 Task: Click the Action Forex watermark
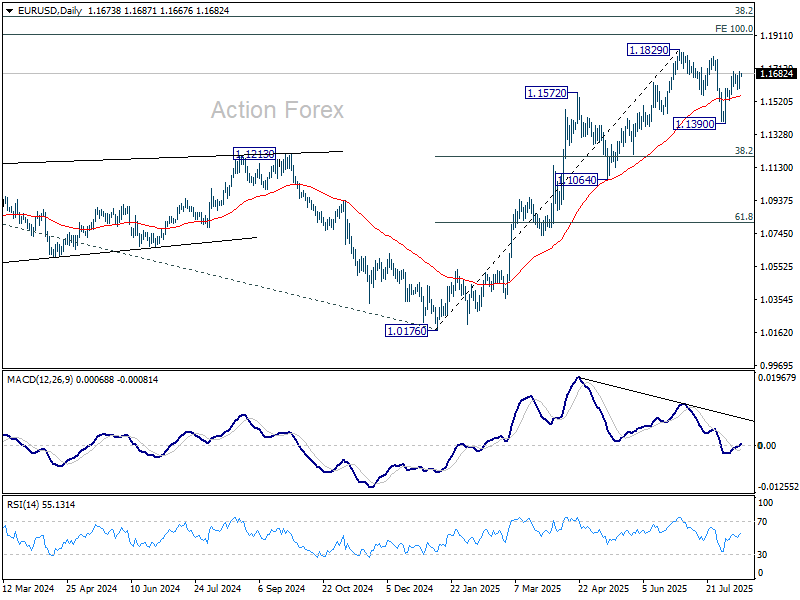278,110
